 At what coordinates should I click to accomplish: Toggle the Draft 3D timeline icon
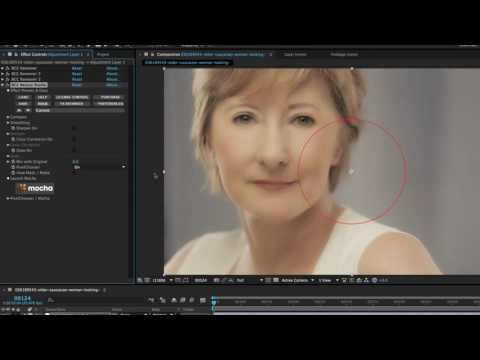click(x=163, y=300)
